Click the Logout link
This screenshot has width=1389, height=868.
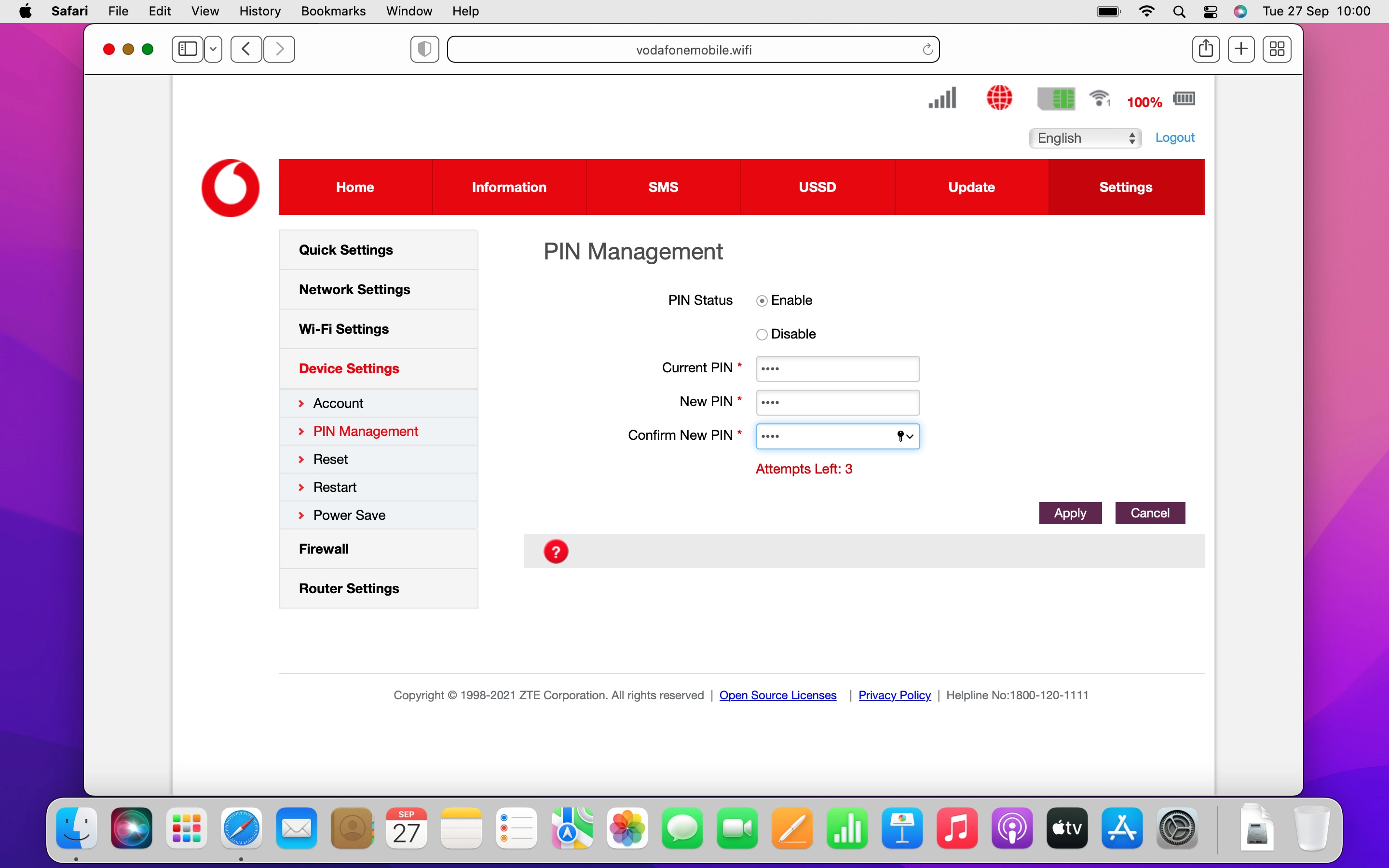click(1174, 137)
